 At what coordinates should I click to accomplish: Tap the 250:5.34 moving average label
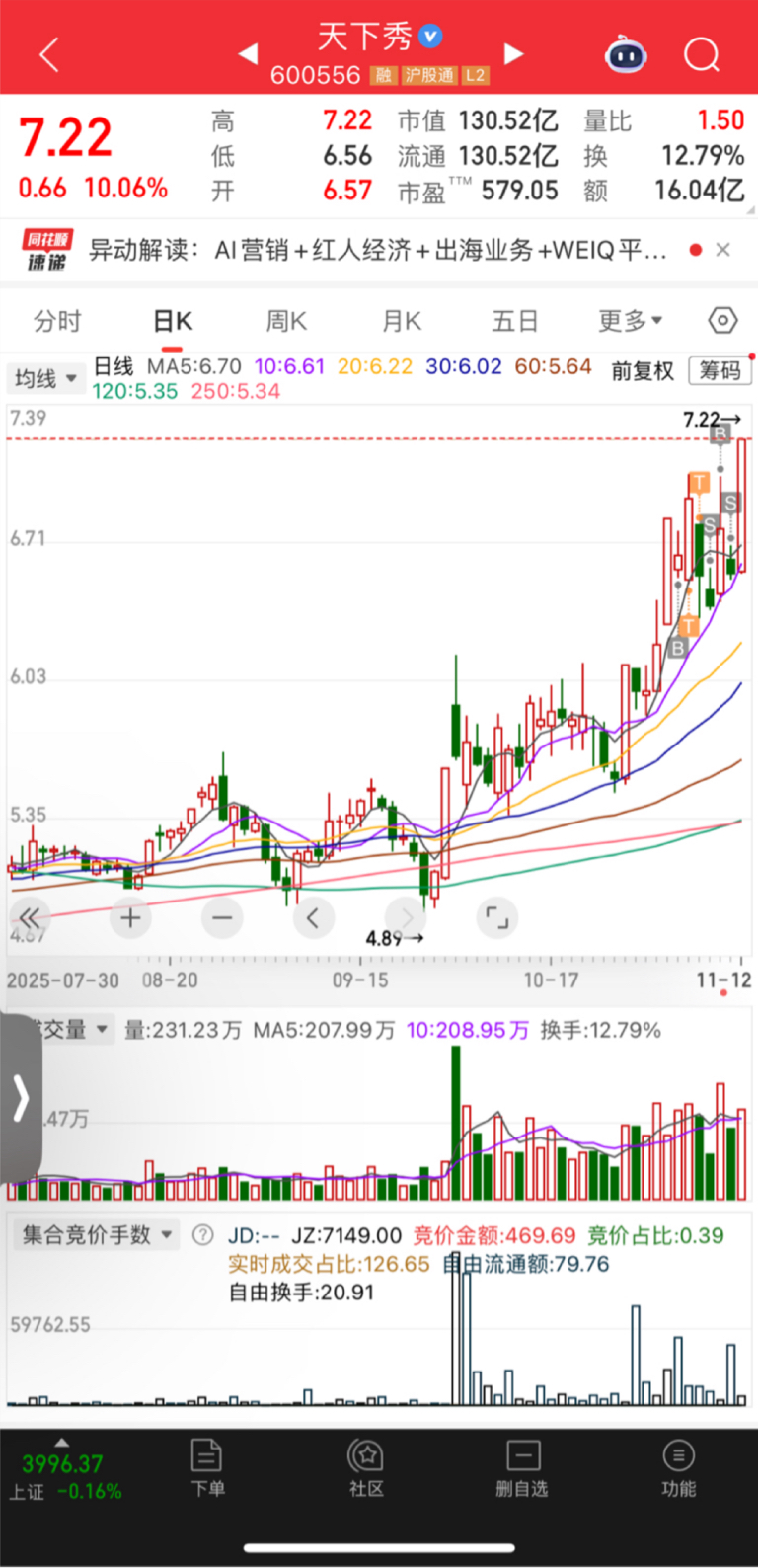[x=236, y=391]
